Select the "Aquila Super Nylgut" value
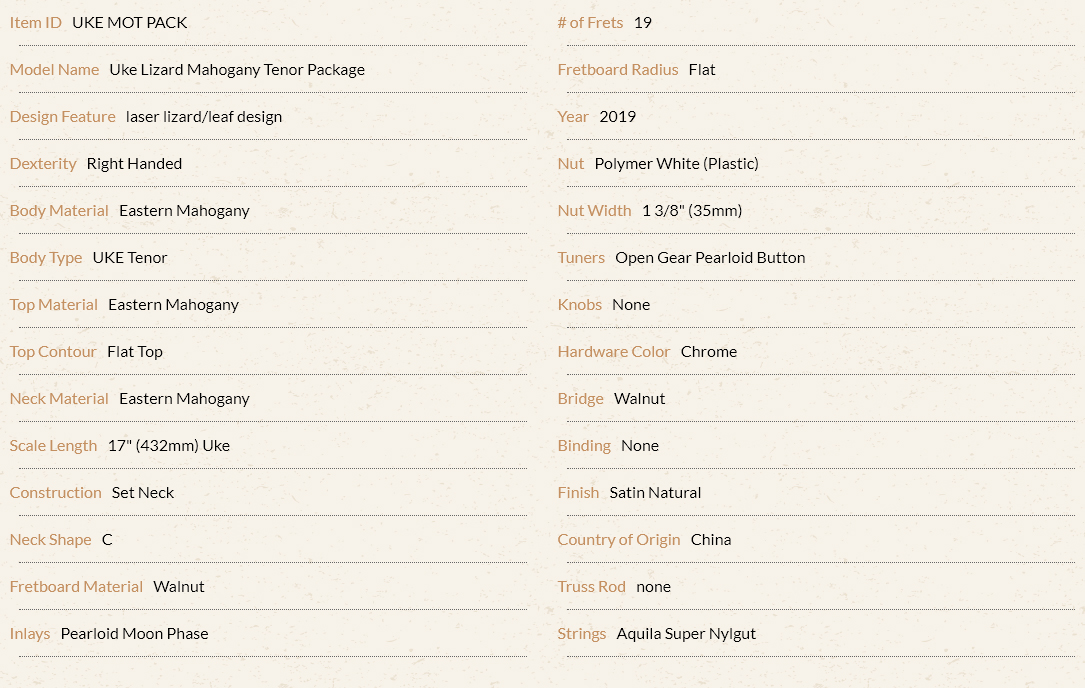The height and width of the screenshot is (688, 1085). pyautogui.click(x=686, y=635)
